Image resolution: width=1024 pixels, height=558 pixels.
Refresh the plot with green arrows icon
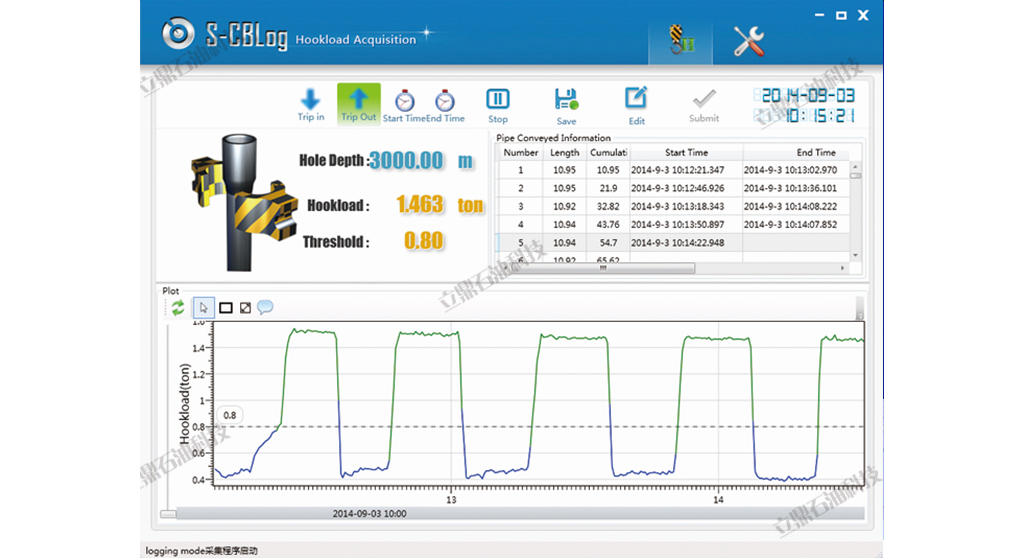click(178, 308)
